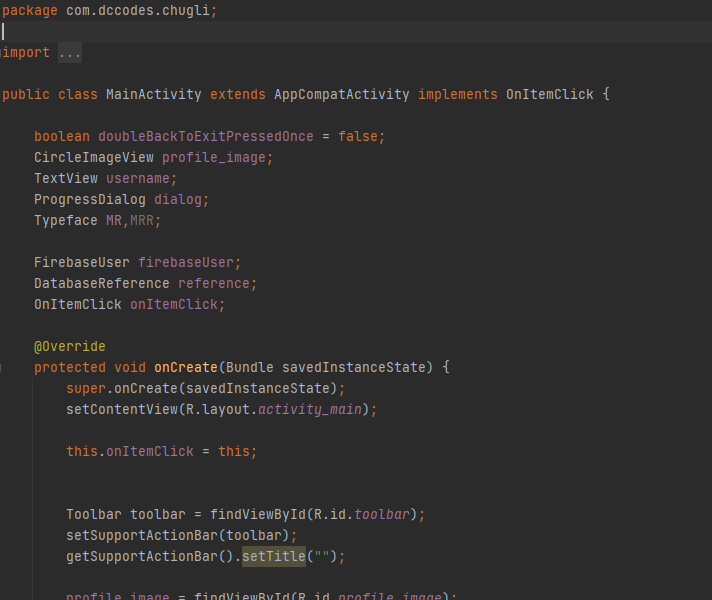This screenshot has height=600, width=712.
Task: Click the @Override annotation
Action: 70,346
